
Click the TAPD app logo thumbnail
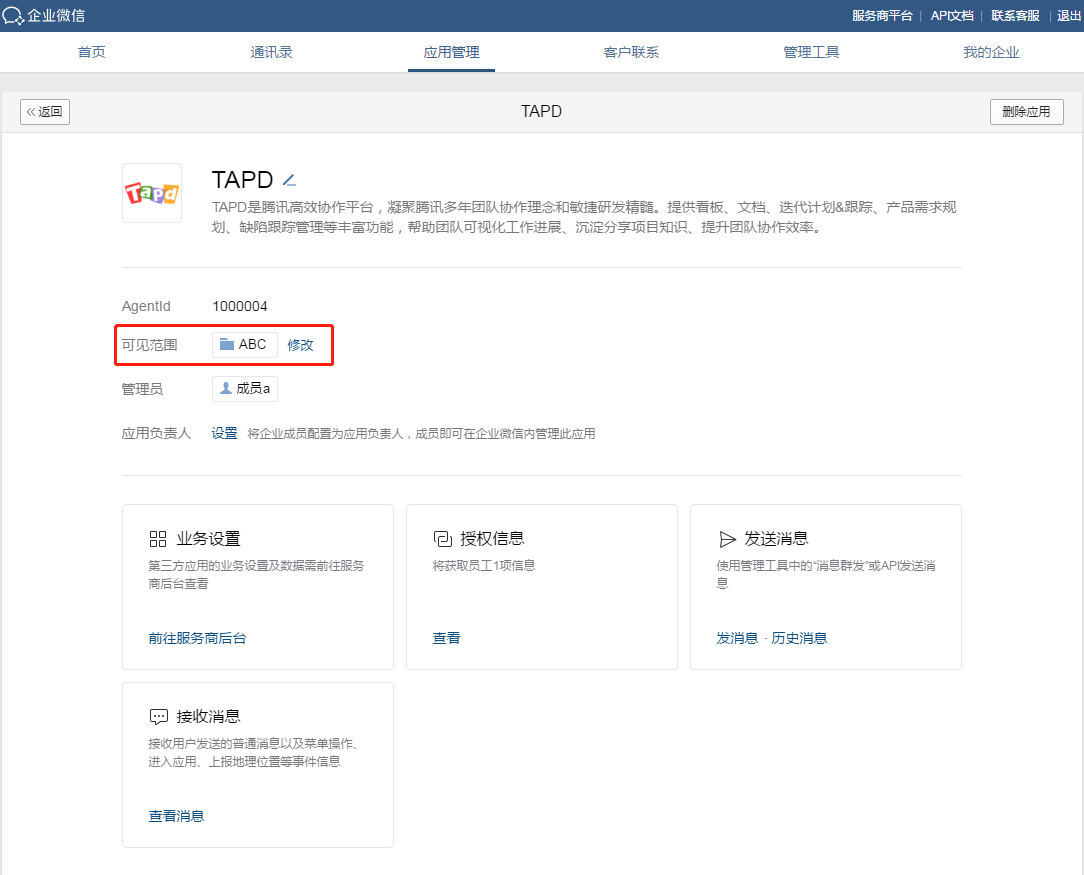(x=152, y=193)
